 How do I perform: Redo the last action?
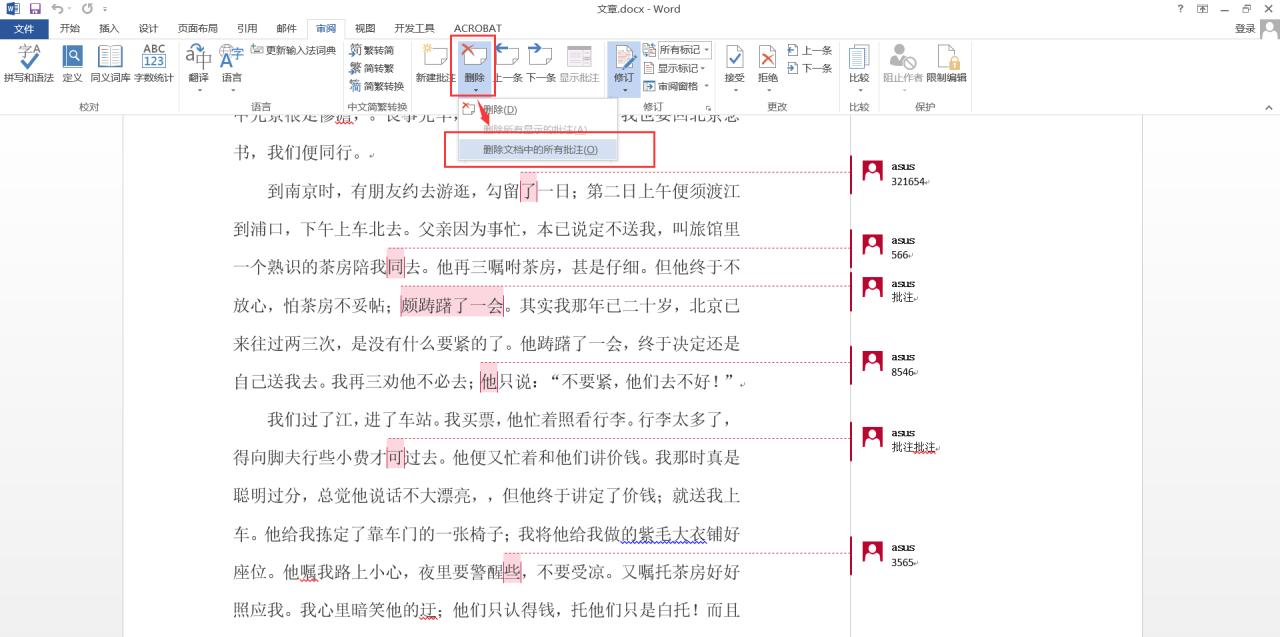[87, 9]
